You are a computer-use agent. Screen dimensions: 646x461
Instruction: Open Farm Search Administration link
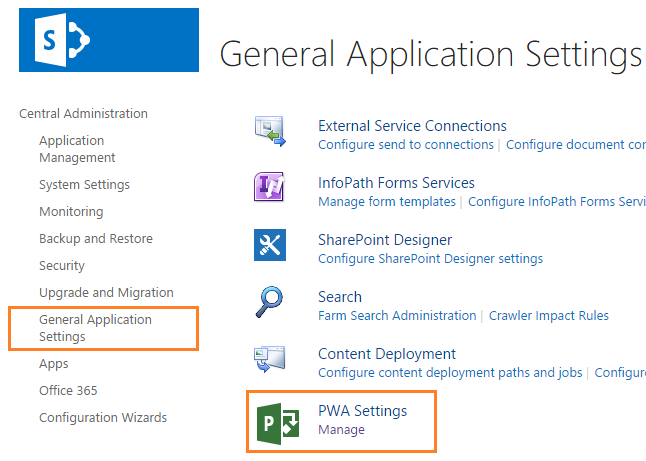(x=397, y=316)
